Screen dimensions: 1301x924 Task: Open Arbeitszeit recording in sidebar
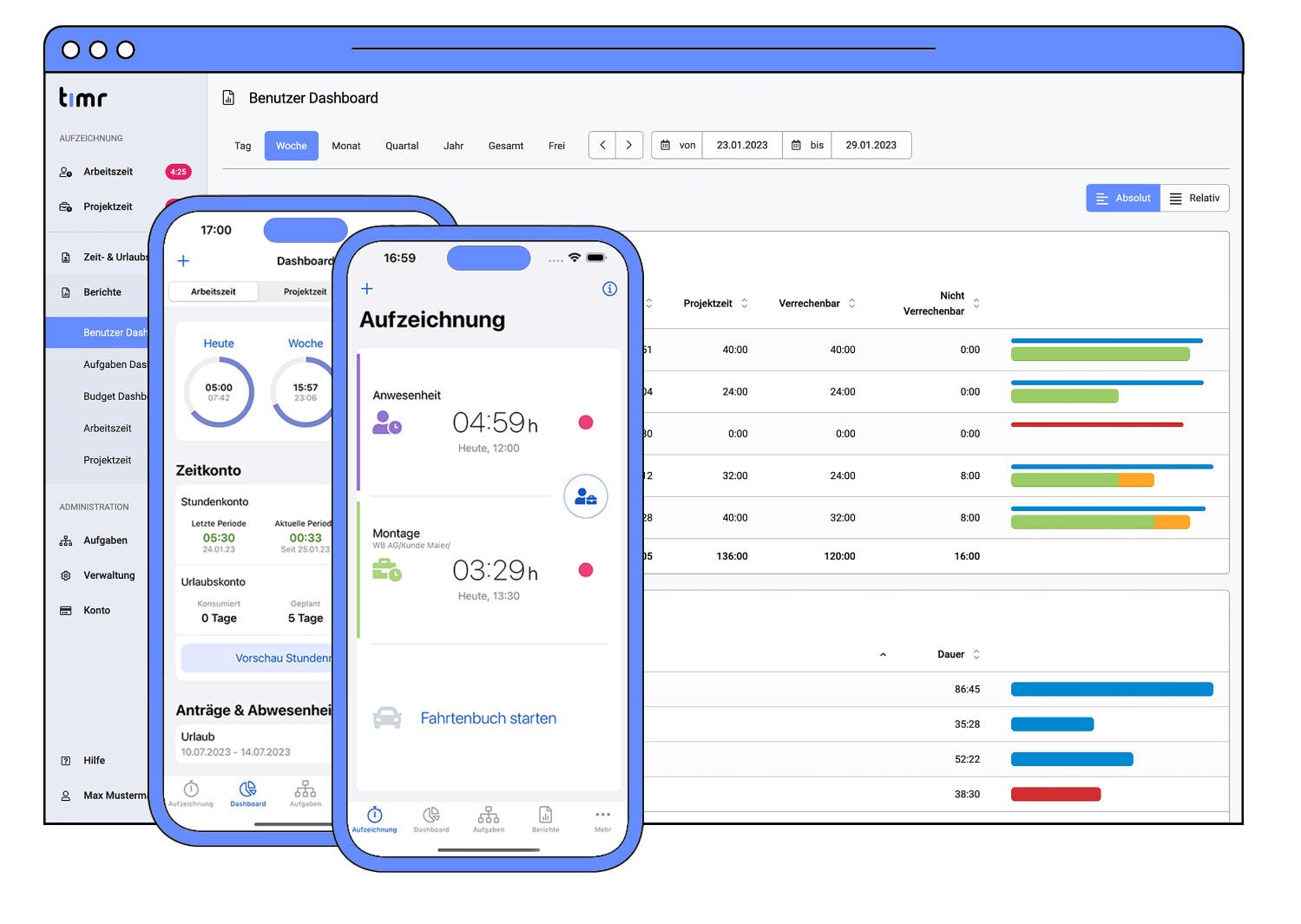108,172
